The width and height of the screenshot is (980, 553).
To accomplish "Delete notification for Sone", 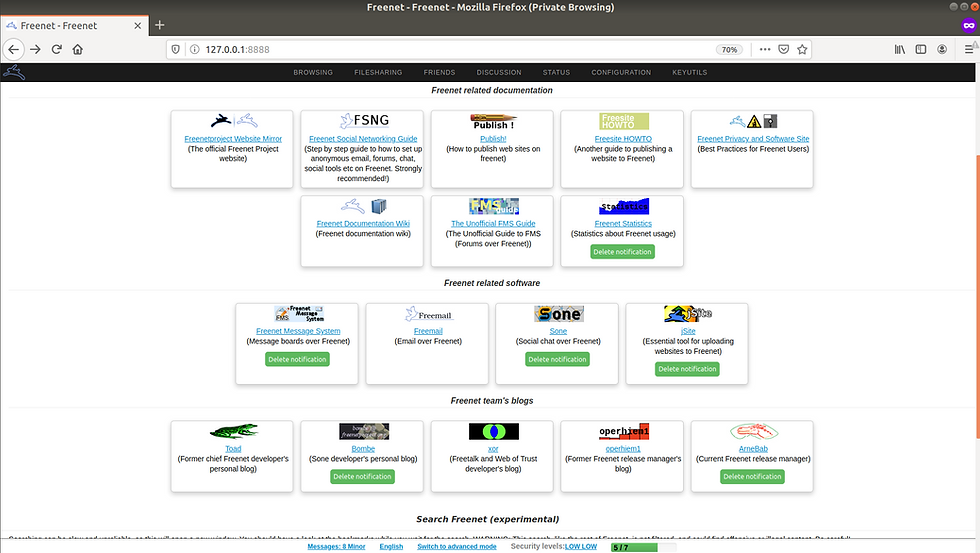I will [x=558, y=359].
